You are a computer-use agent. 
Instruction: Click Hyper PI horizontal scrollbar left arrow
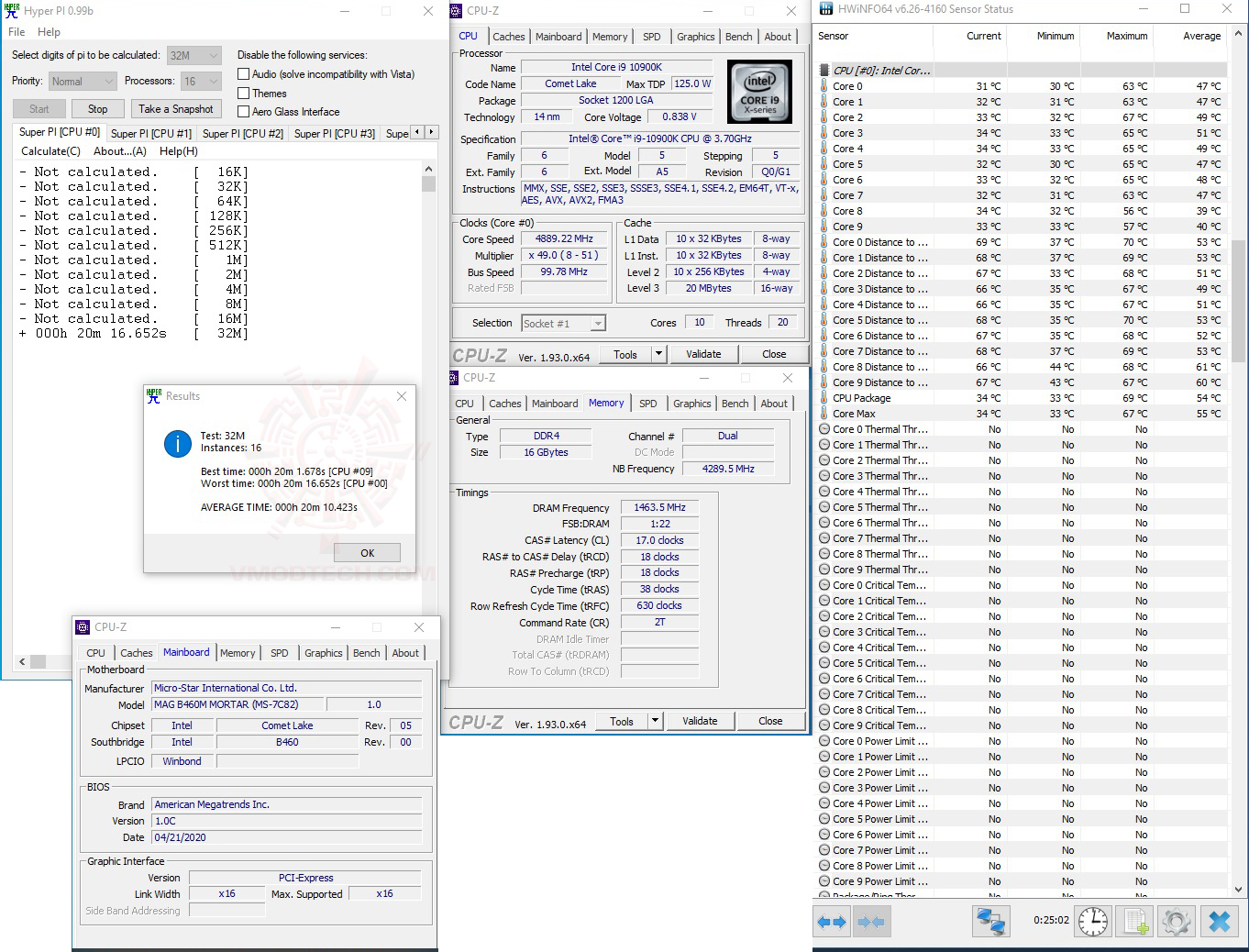tap(23, 660)
